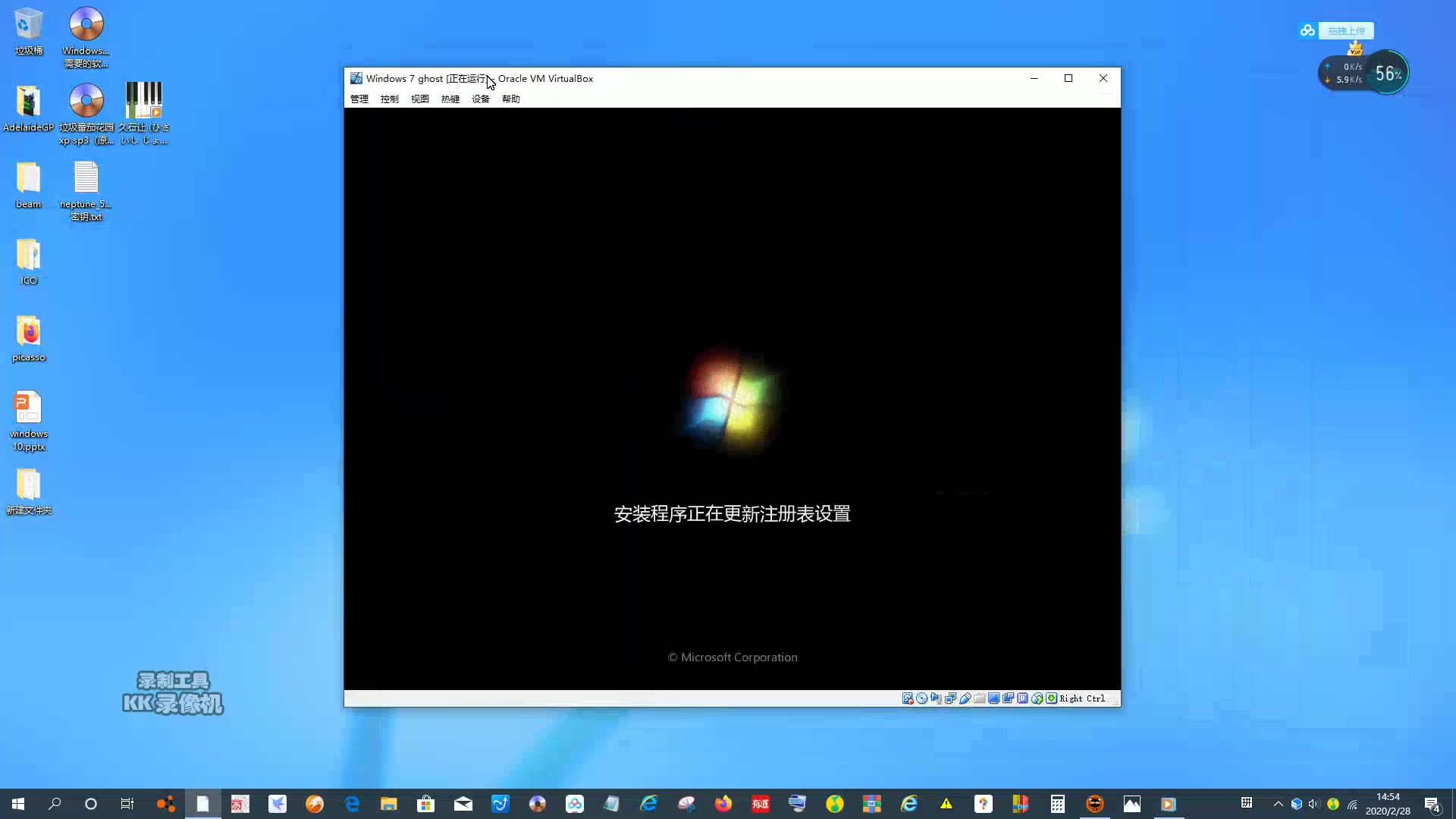Open network status in system tray
Viewport: 1456px width, 819px height.
(x=1351, y=804)
